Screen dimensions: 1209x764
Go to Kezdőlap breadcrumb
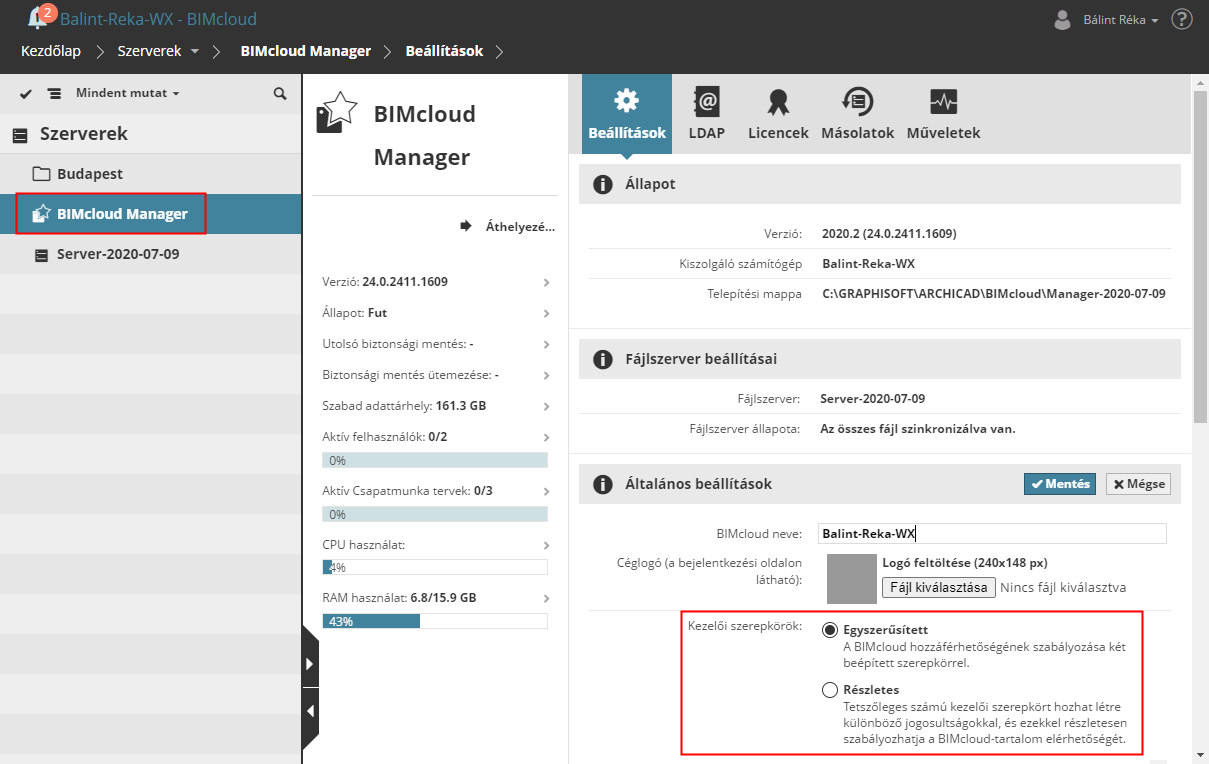51,51
